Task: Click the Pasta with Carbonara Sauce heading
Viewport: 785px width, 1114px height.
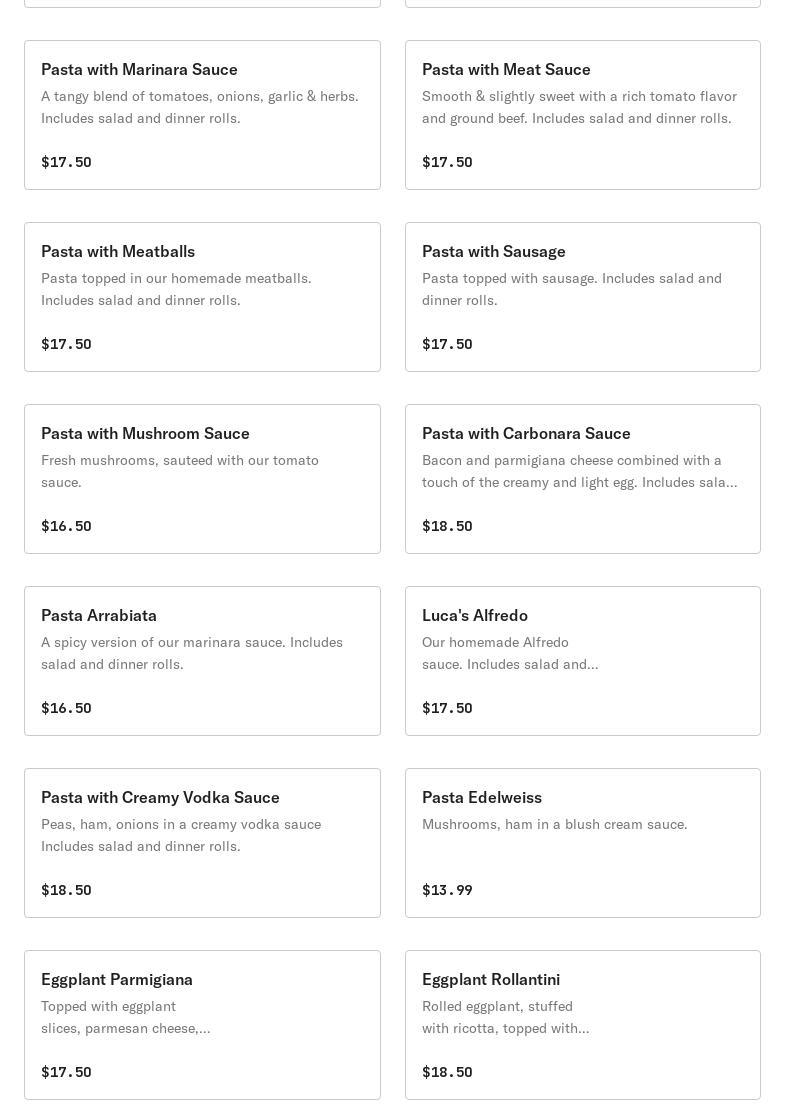Action: point(526,433)
